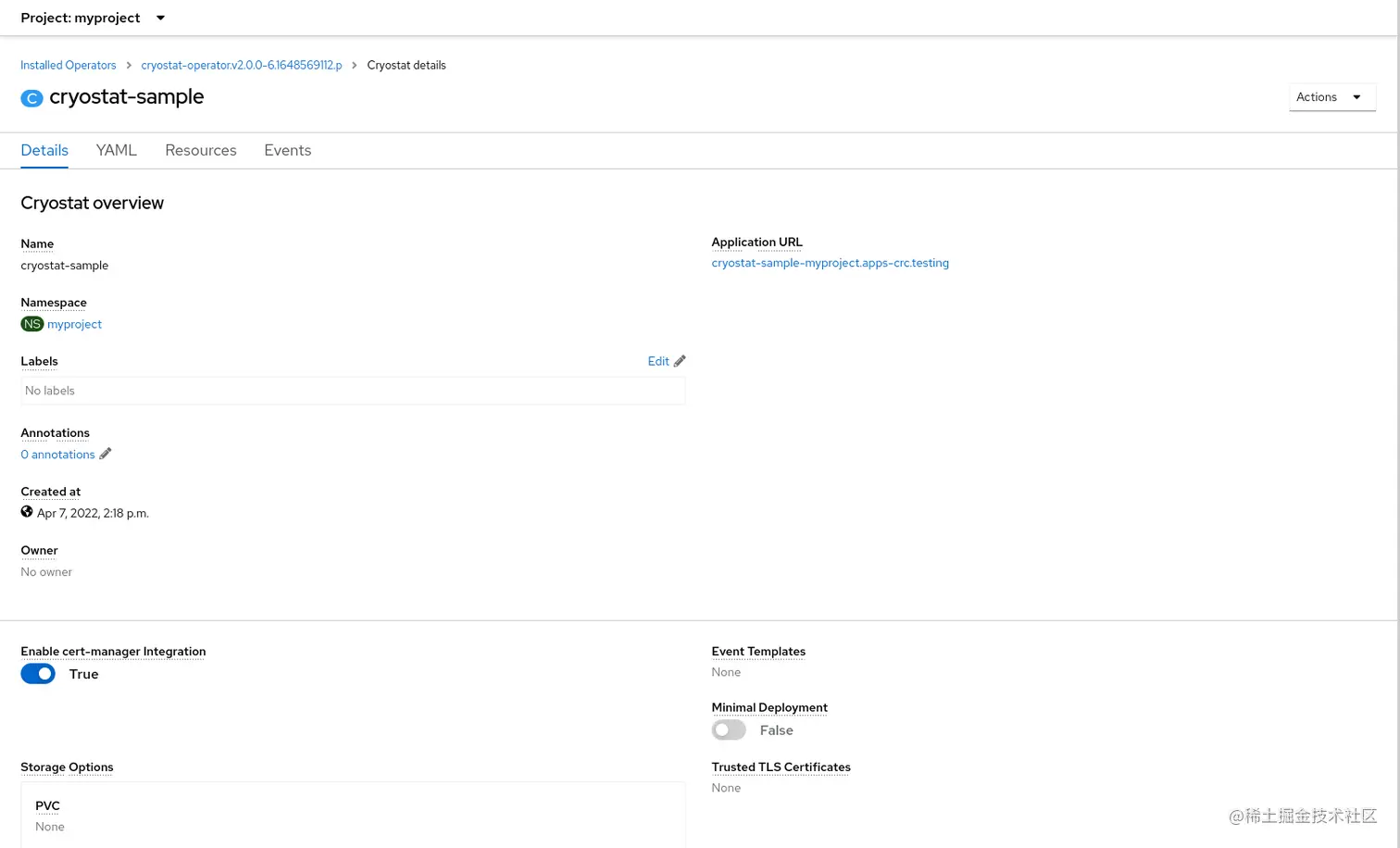The height and width of the screenshot is (848, 1400).
Task: Click the pencil icon next to Edit labels
Action: click(679, 361)
